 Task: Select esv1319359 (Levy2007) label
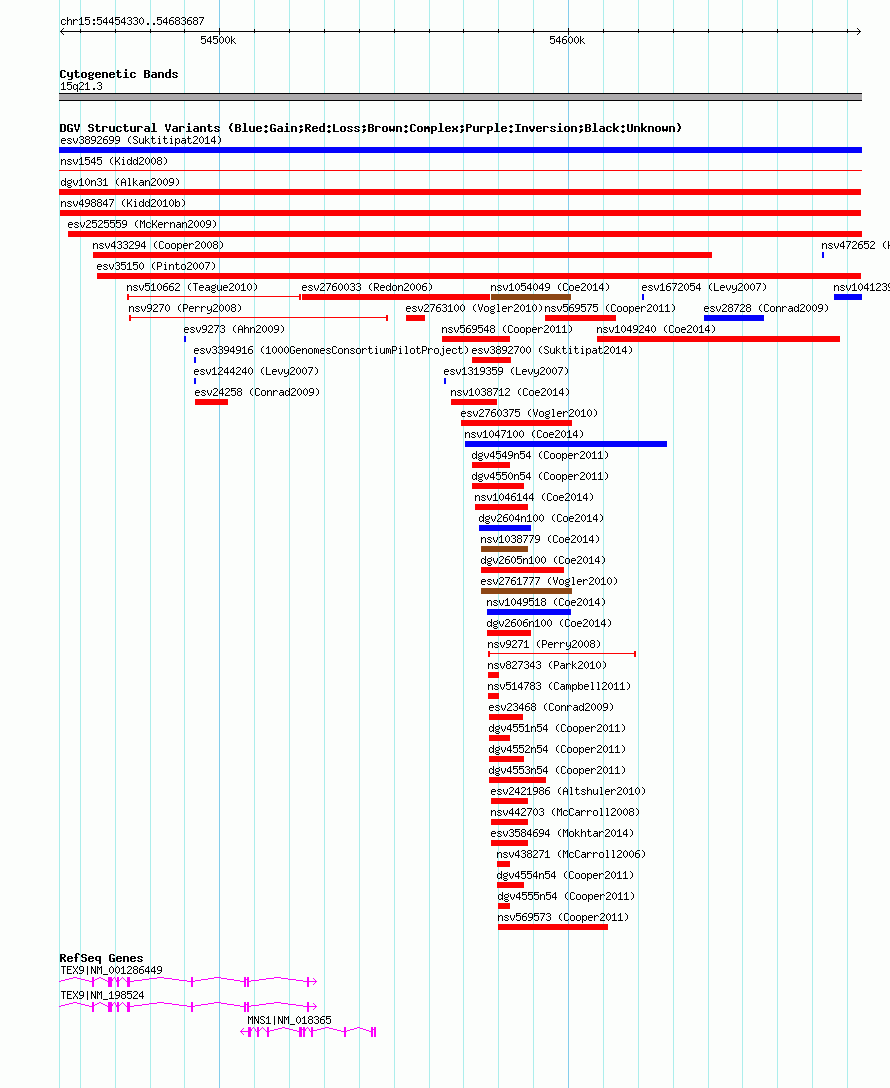pos(506,371)
